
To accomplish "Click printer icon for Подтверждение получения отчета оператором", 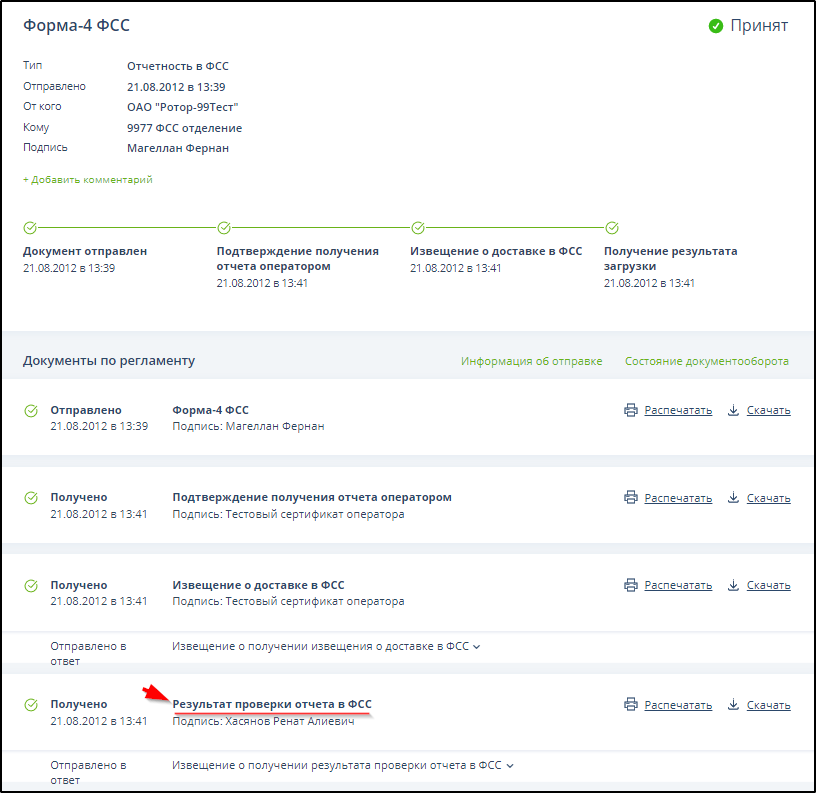I will coord(630,497).
